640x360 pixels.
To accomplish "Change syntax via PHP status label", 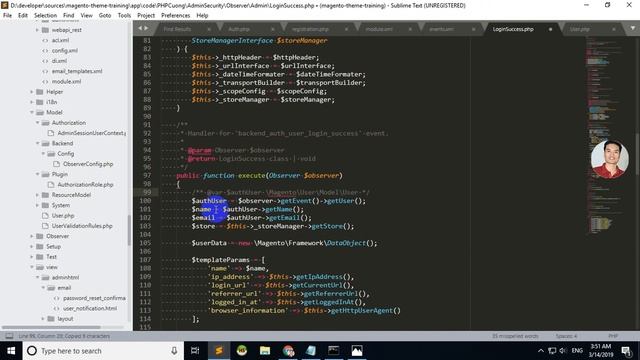I will pos(613,336).
